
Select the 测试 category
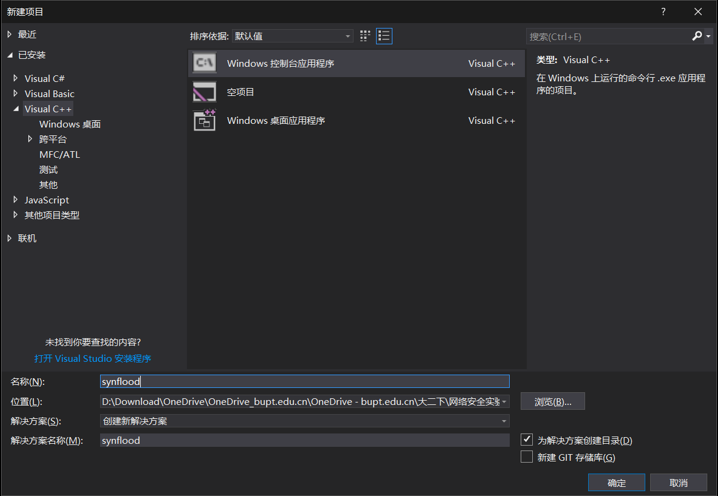click(48, 169)
